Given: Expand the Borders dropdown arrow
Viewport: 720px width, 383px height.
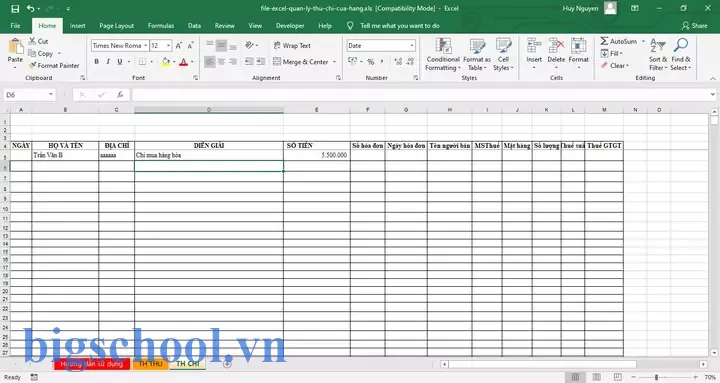Looking at the screenshot, I should click(152, 62).
